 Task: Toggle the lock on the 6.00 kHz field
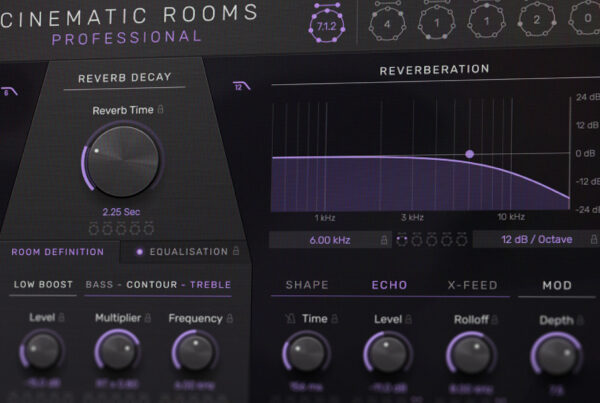click(383, 240)
